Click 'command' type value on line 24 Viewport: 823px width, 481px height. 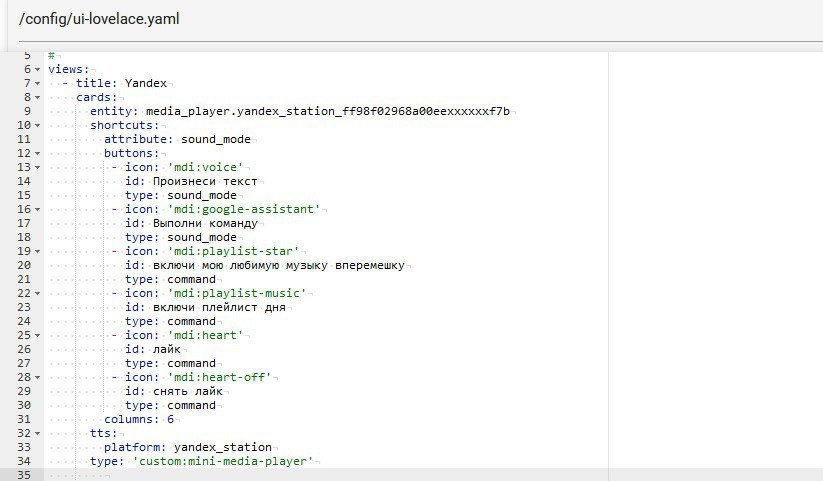(191, 321)
